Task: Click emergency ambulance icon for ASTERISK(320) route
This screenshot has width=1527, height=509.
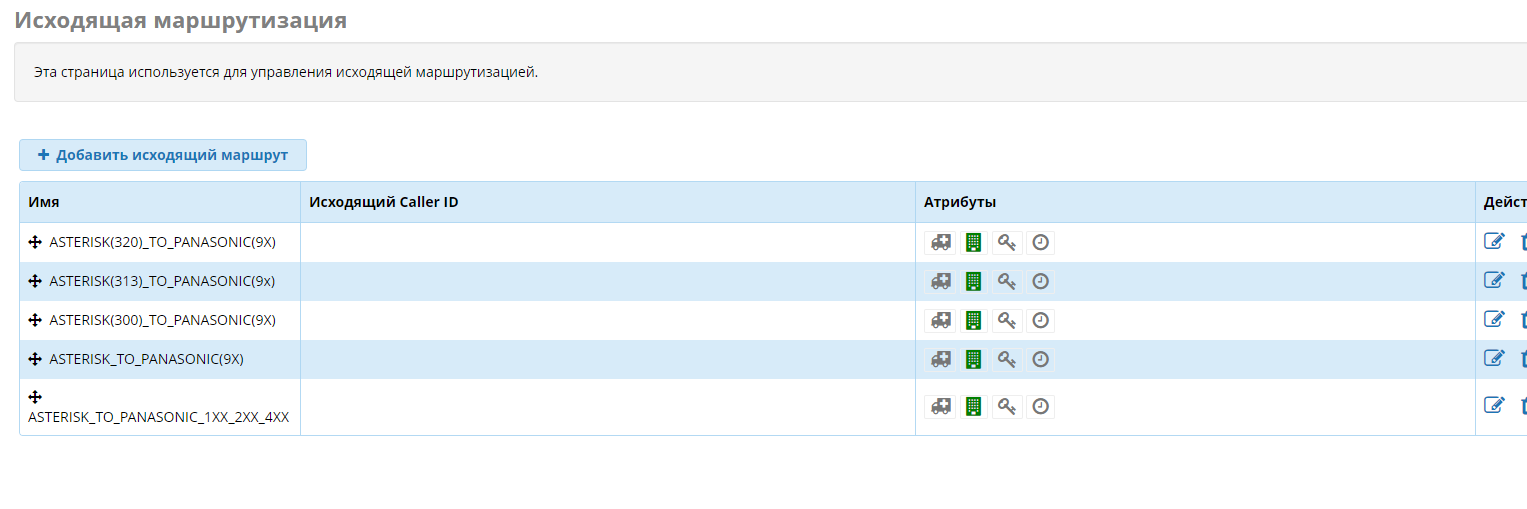Action: 940,242
